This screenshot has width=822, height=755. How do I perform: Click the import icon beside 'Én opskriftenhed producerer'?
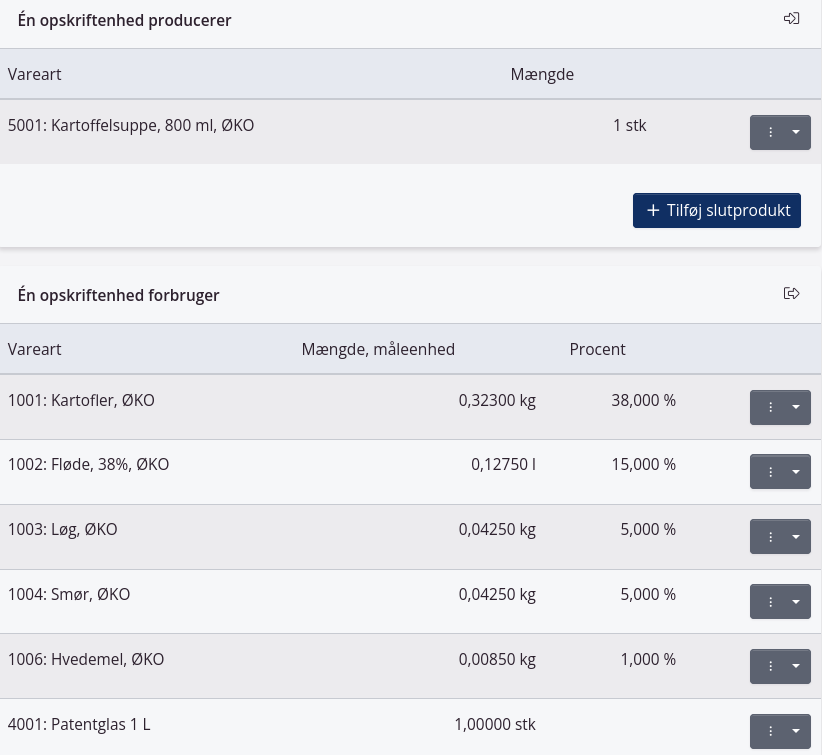pyautogui.click(x=791, y=19)
